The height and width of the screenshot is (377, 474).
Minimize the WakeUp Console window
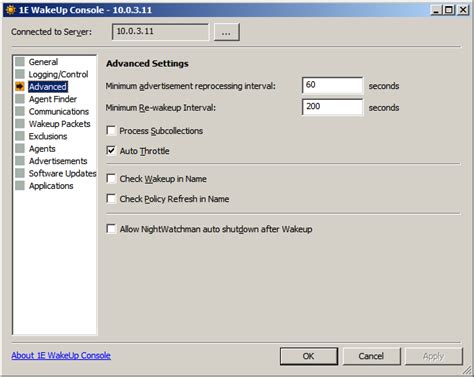click(x=436, y=10)
